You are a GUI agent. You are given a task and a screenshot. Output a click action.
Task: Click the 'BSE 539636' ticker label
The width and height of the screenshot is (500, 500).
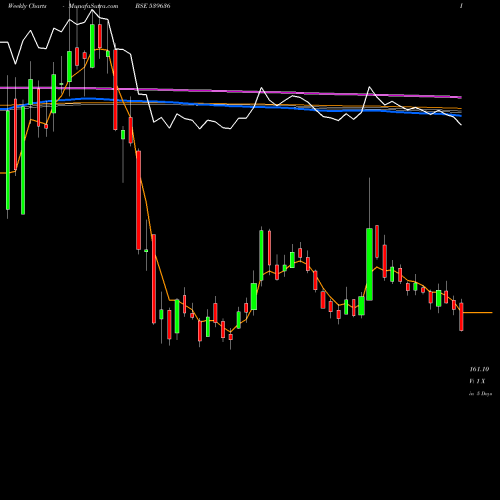pyautogui.click(x=153, y=6)
